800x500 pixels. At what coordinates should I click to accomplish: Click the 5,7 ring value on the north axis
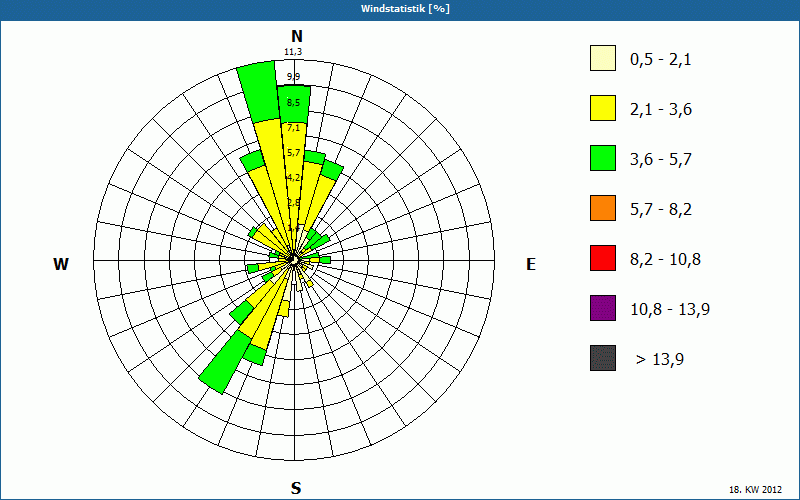coord(293,153)
